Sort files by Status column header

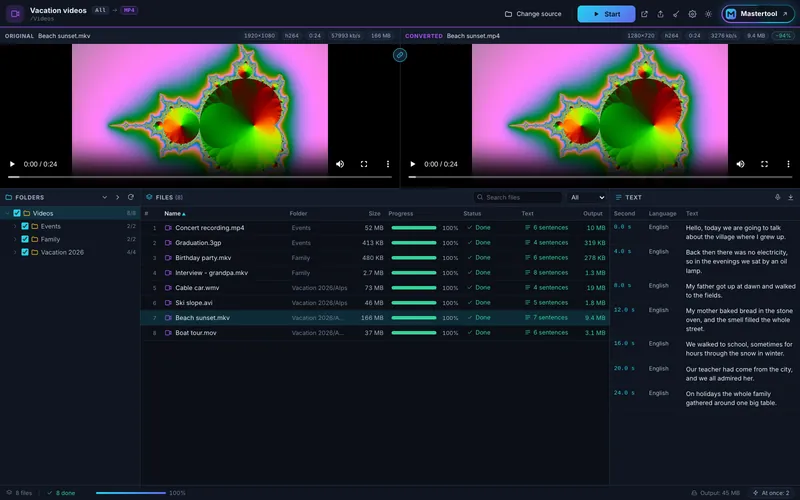point(472,214)
